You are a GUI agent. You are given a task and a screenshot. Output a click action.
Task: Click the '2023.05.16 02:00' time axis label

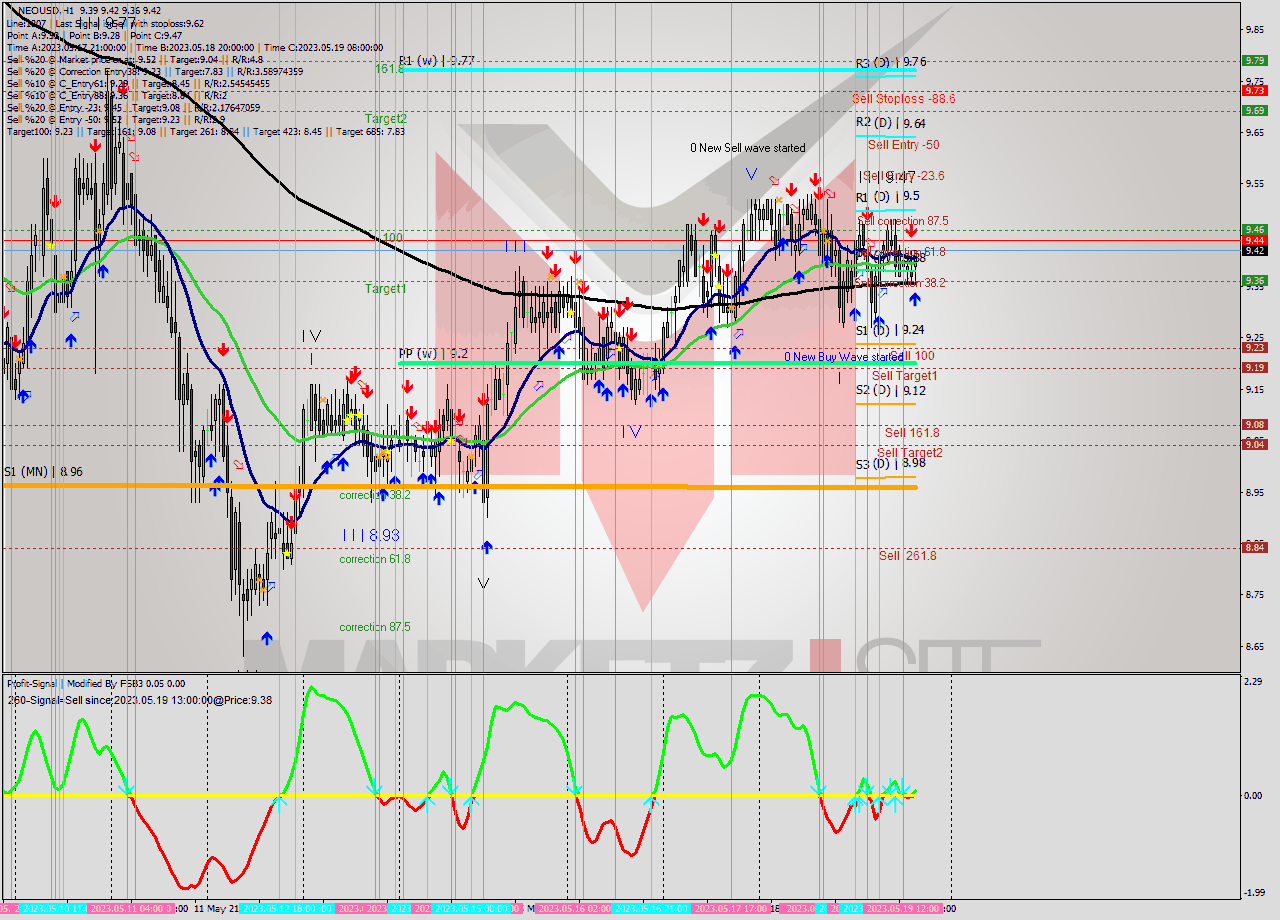click(x=575, y=909)
